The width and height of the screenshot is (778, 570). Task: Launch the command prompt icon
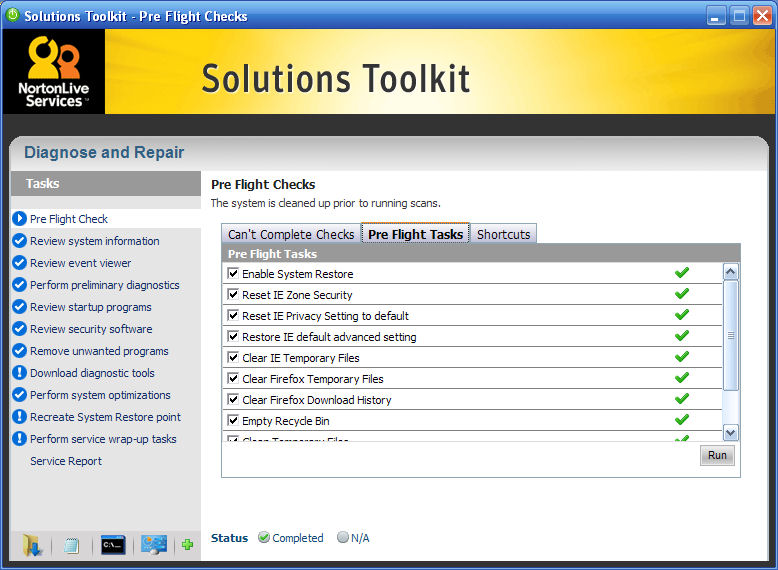113,545
